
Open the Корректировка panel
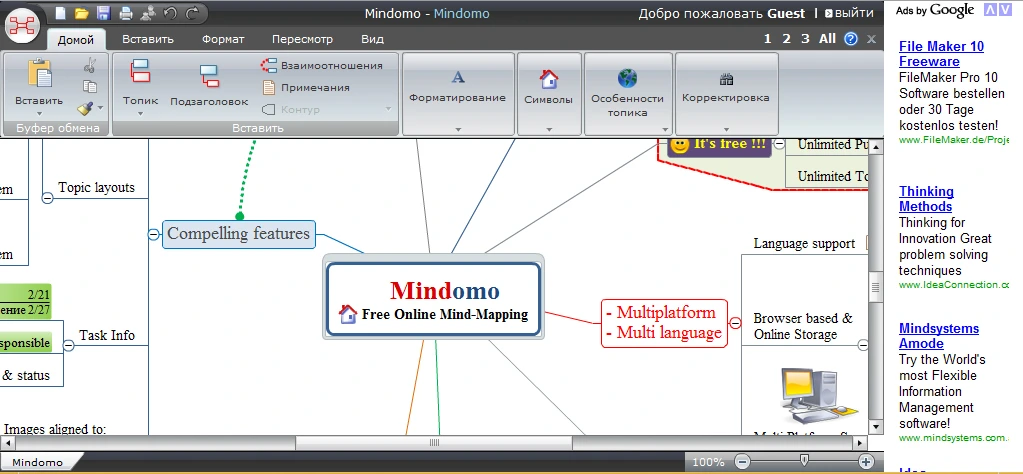click(x=726, y=93)
